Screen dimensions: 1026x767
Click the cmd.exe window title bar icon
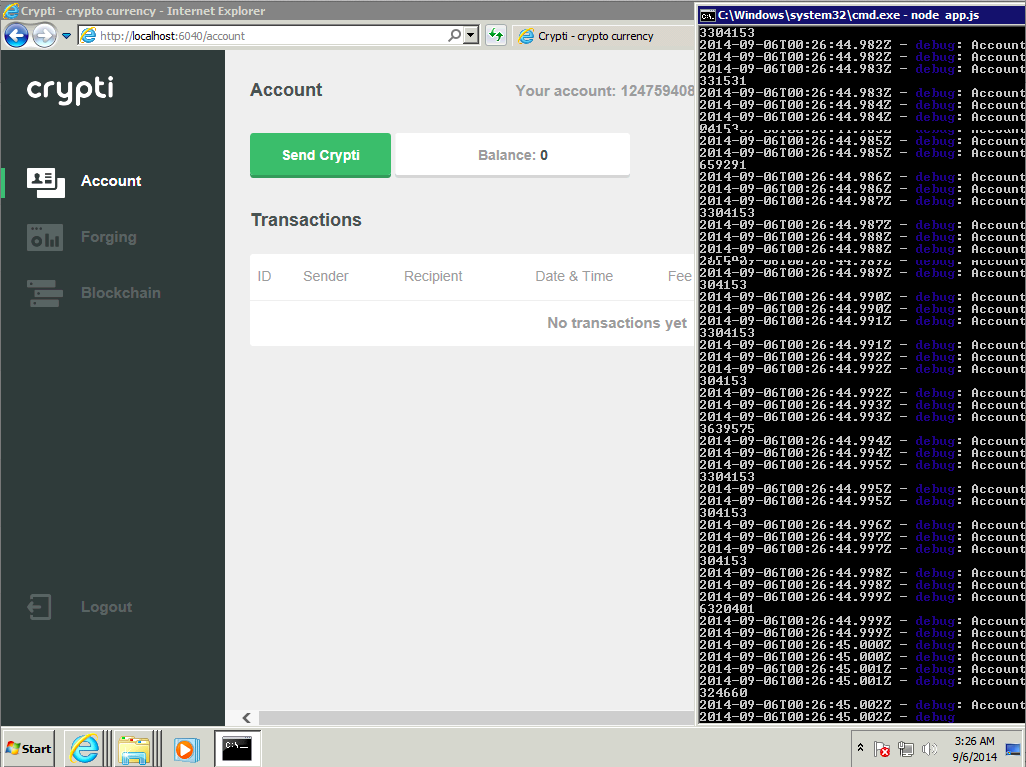click(708, 15)
